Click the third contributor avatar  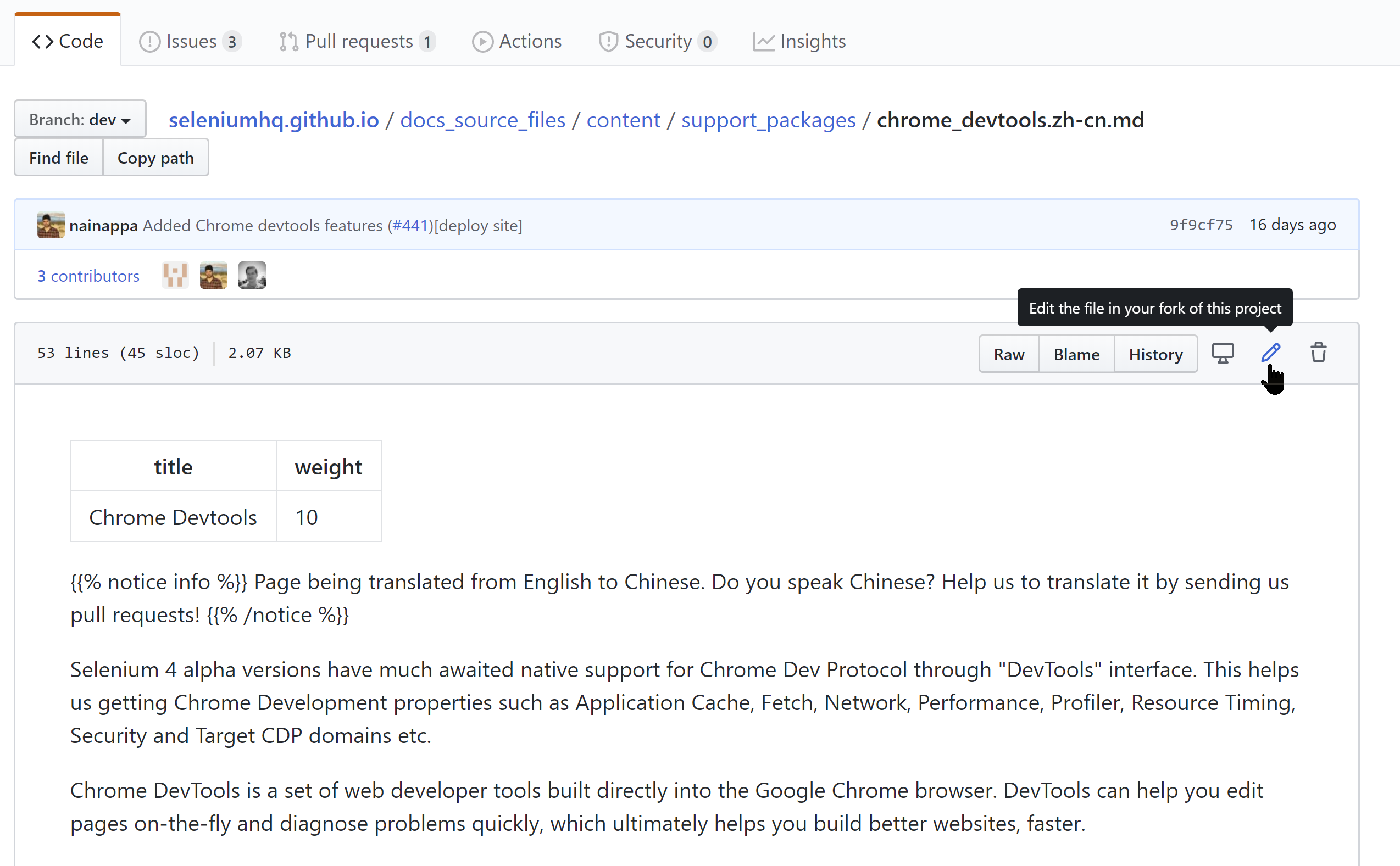tap(252, 276)
